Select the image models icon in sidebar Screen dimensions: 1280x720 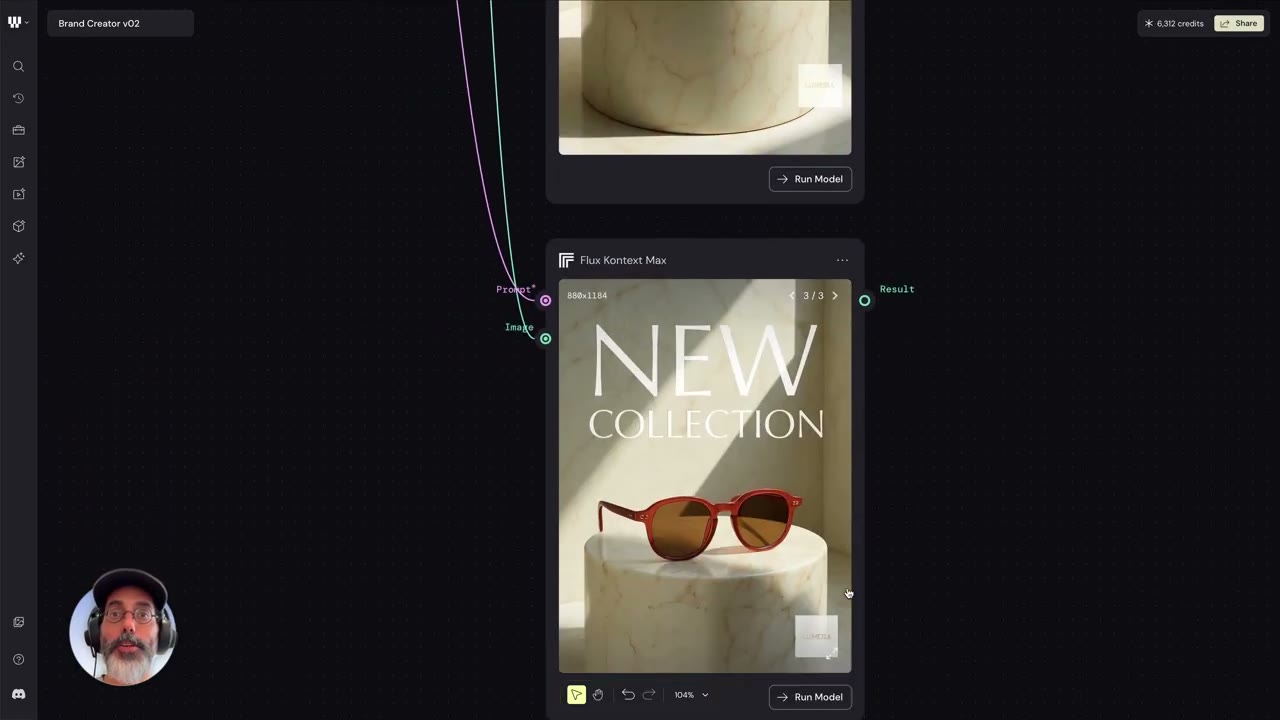(x=18, y=162)
